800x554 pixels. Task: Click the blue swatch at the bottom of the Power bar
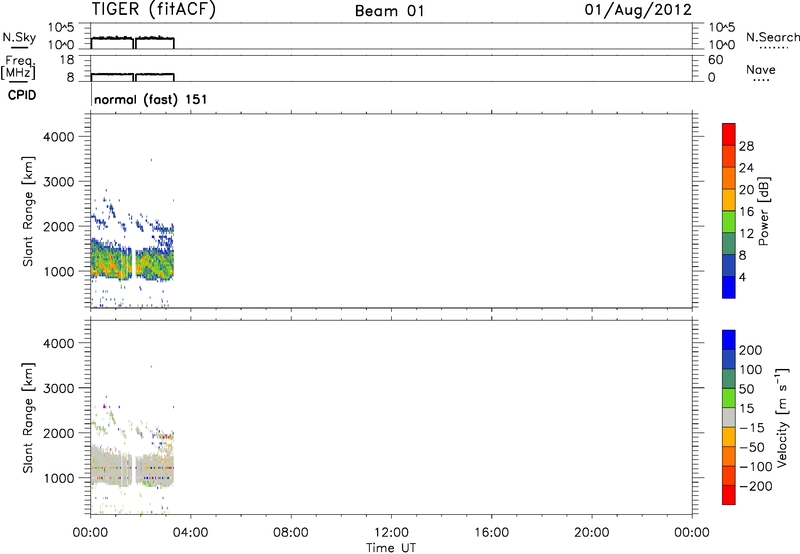(729, 287)
